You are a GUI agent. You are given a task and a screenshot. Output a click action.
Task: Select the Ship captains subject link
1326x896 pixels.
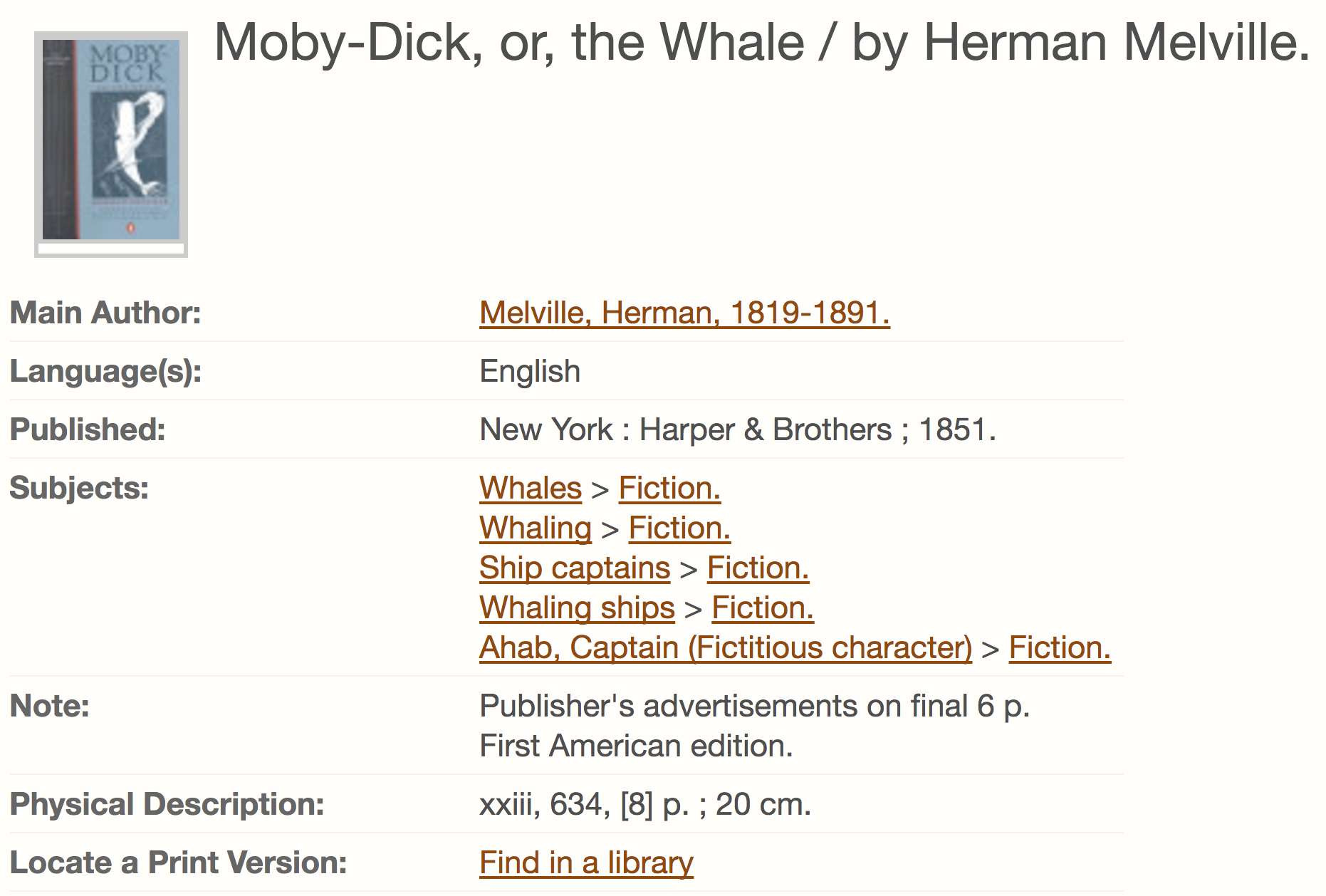[x=574, y=568]
